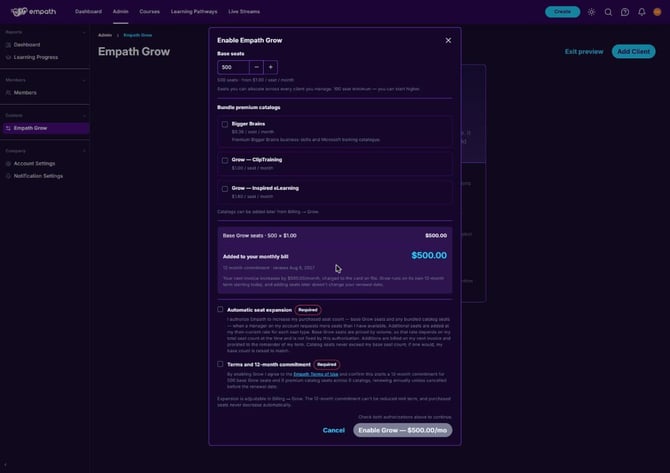The image size is (670, 473).
Task: Select Empath Grow in the sidebar
Action: point(46,128)
